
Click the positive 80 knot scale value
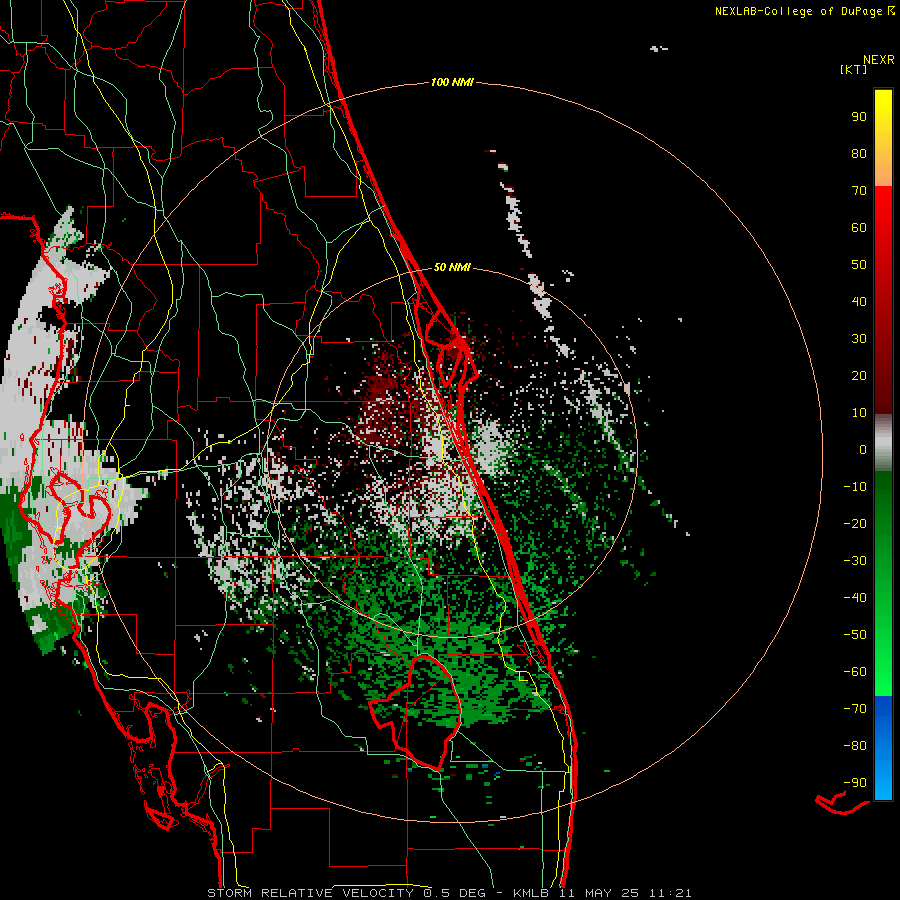[x=859, y=154]
